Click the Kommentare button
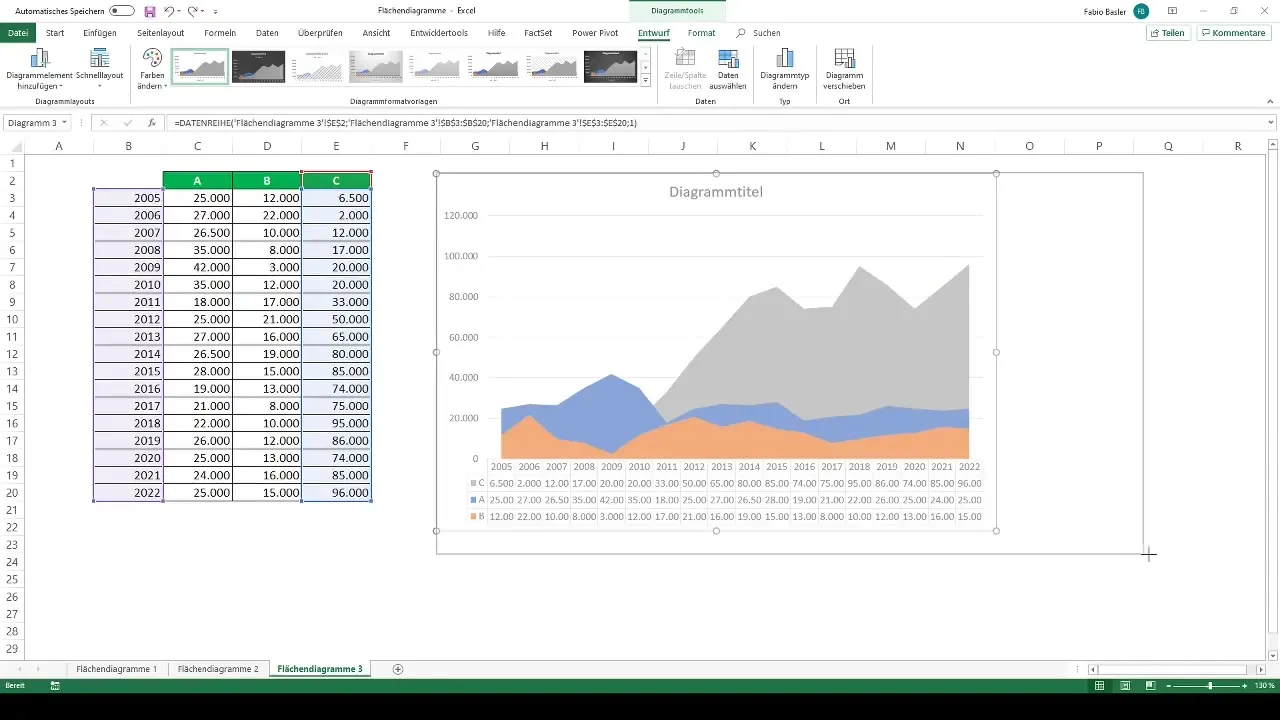 click(1234, 33)
